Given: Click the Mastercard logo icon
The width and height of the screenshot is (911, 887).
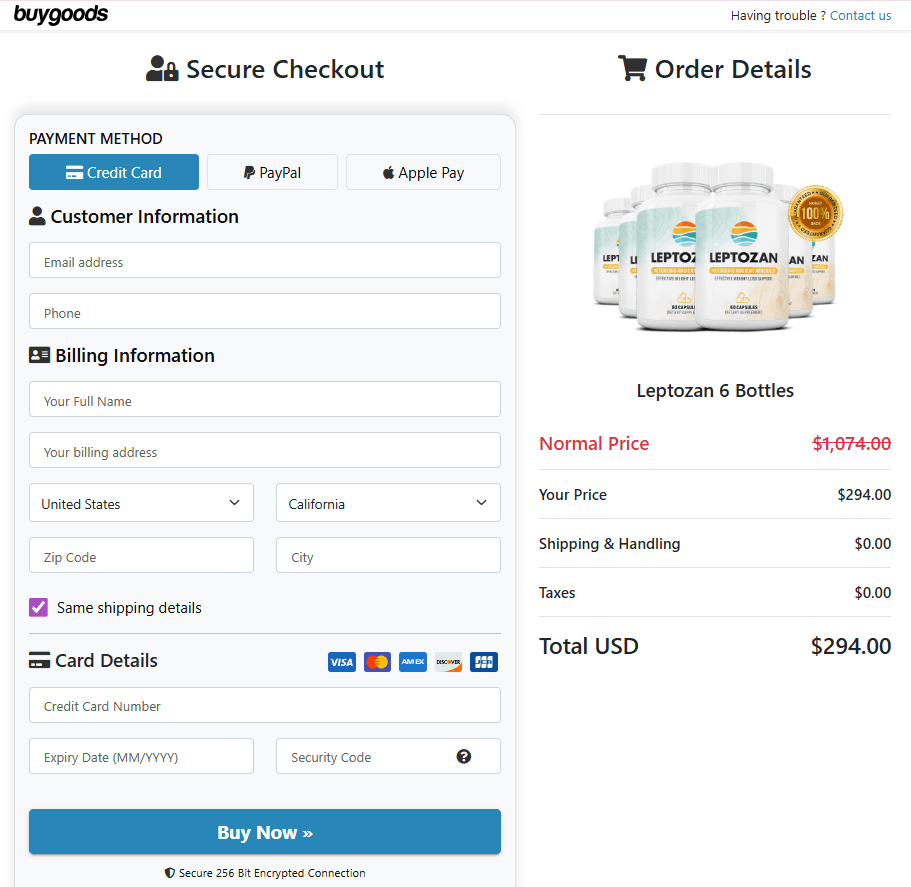Looking at the screenshot, I should [x=377, y=662].
